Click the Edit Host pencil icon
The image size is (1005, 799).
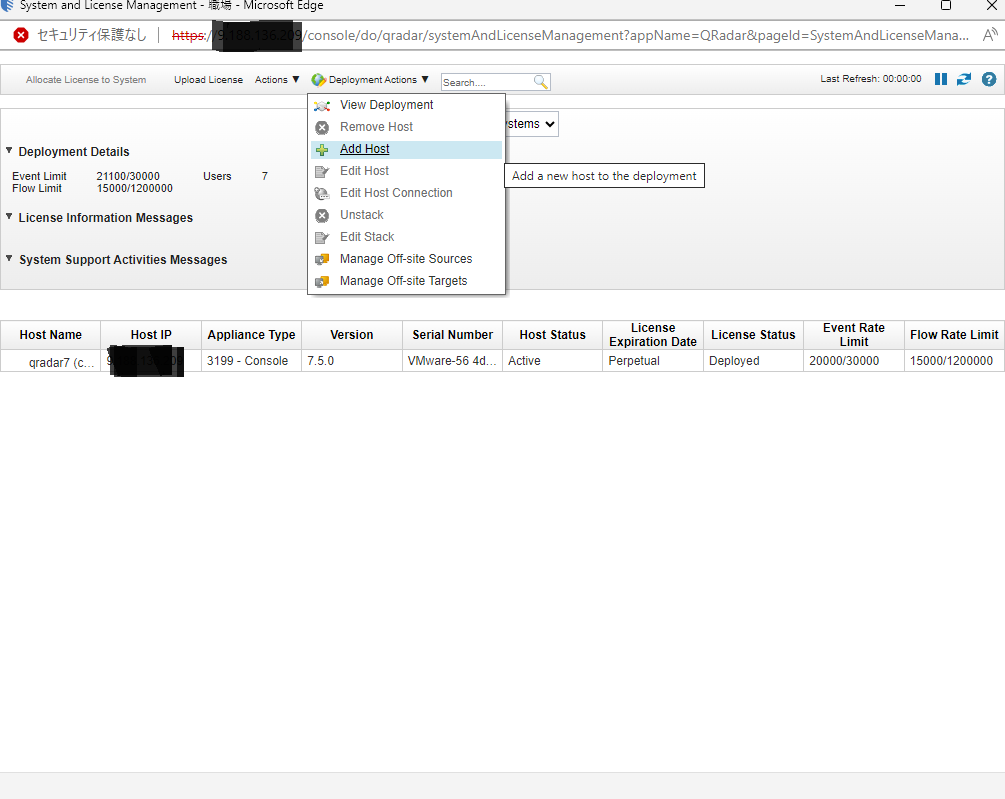(x=322, y=172)
